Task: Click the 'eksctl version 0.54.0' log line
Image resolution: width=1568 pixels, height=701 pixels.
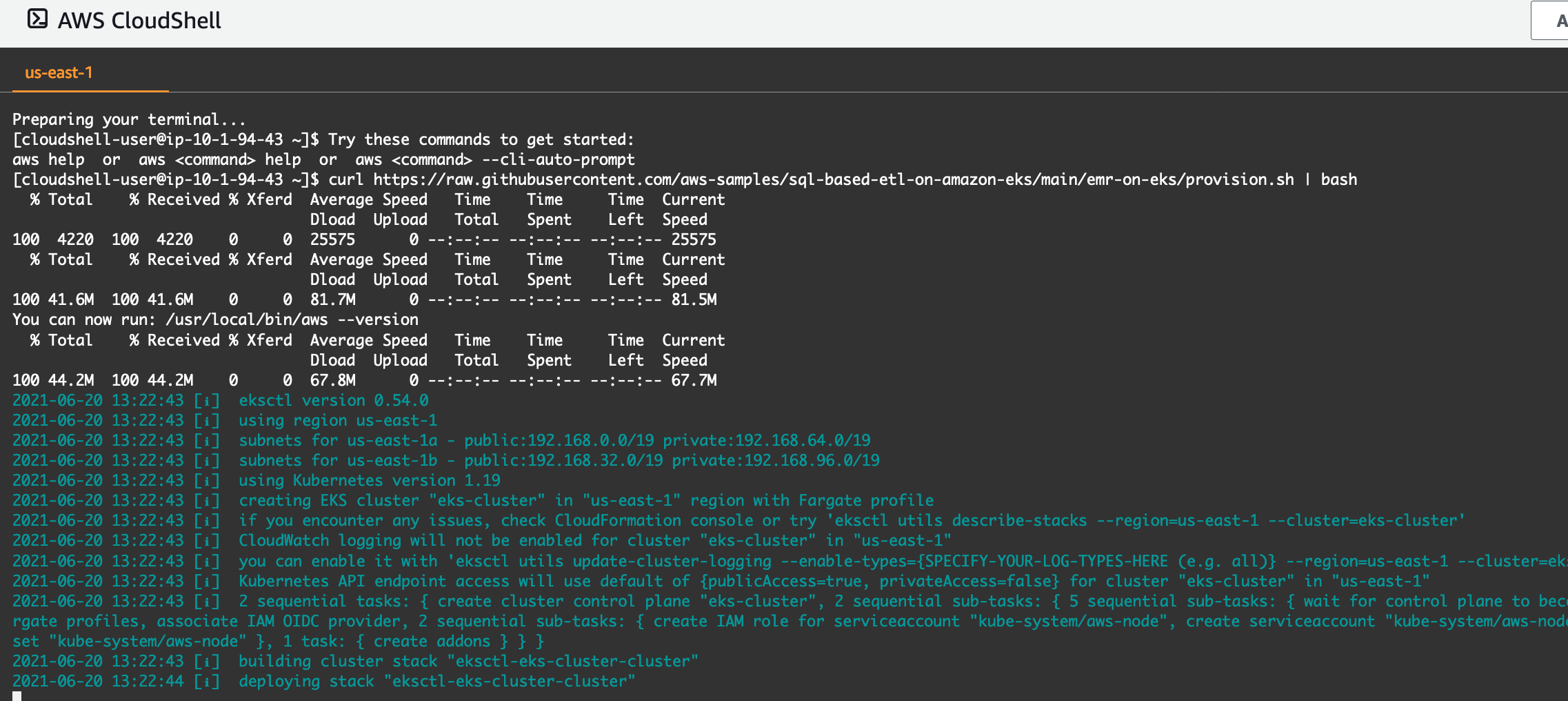Action: [x=221, y=400]
